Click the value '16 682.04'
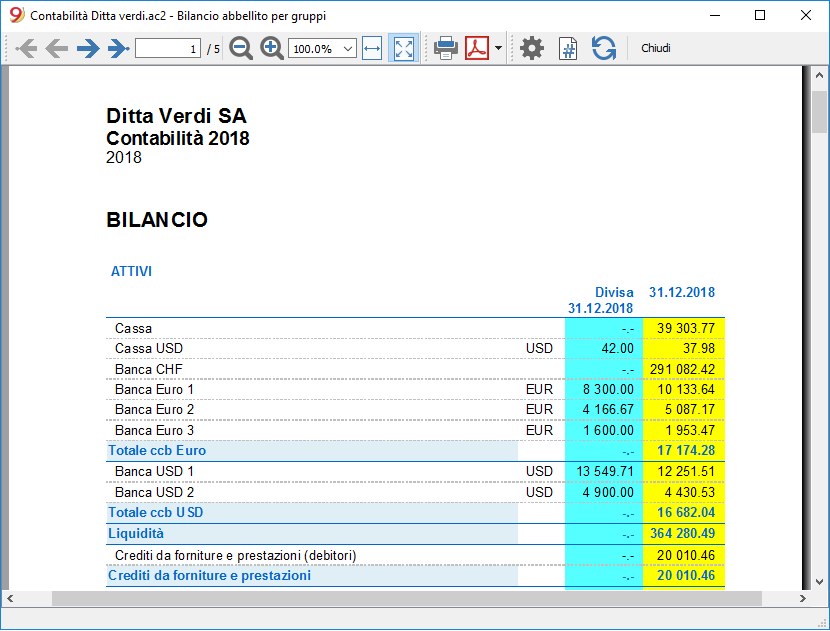This screenshot has width=830, height=631. click(x=686, y=512)
